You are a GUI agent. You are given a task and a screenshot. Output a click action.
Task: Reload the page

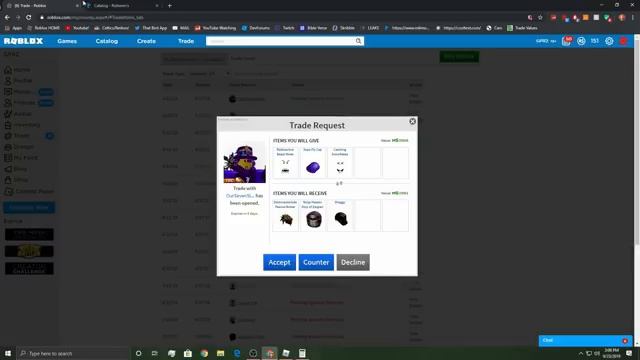[29, 18]
